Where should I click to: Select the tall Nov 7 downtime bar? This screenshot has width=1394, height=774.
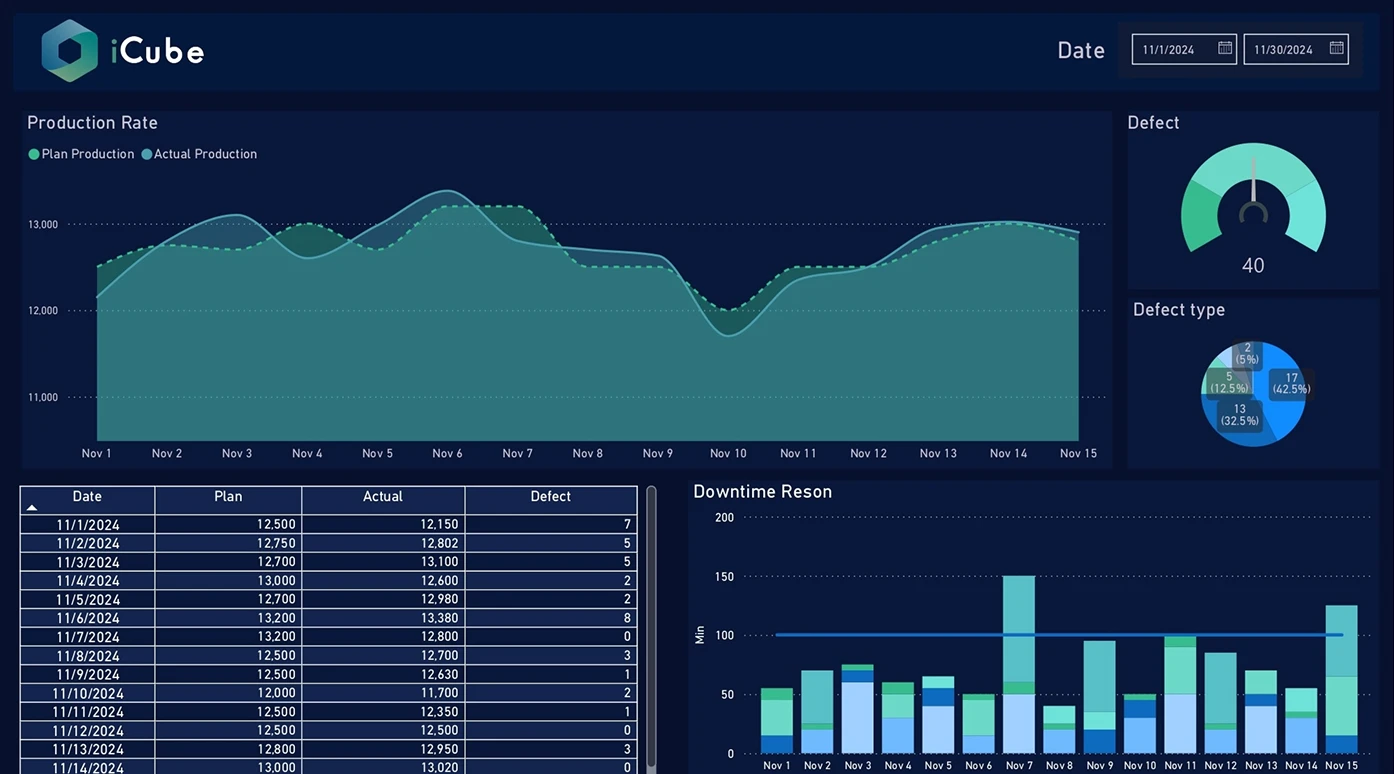pos(1019,630)
